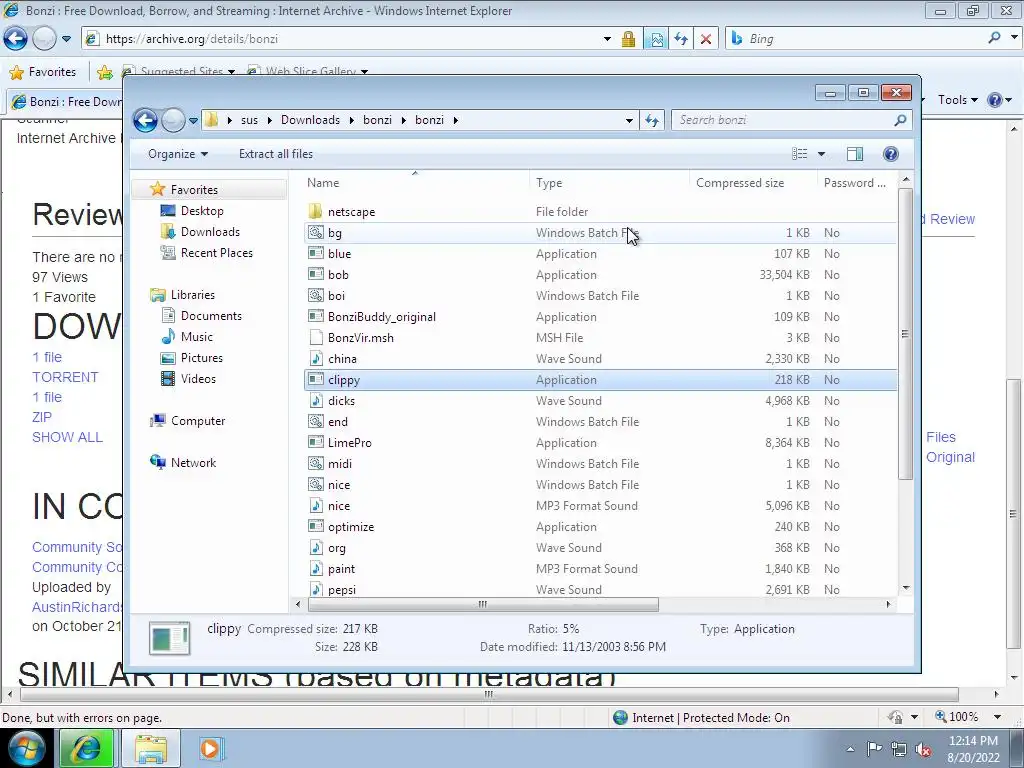This screenshot has height=768, width=1024.
Task: Click the Explorer forward arrow button
Action: [x=173, y=120]
